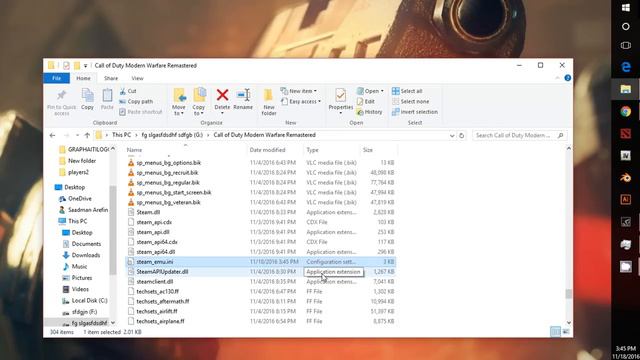
Task: Click Invert selection in the ribbon
Action: coord(415,112)
